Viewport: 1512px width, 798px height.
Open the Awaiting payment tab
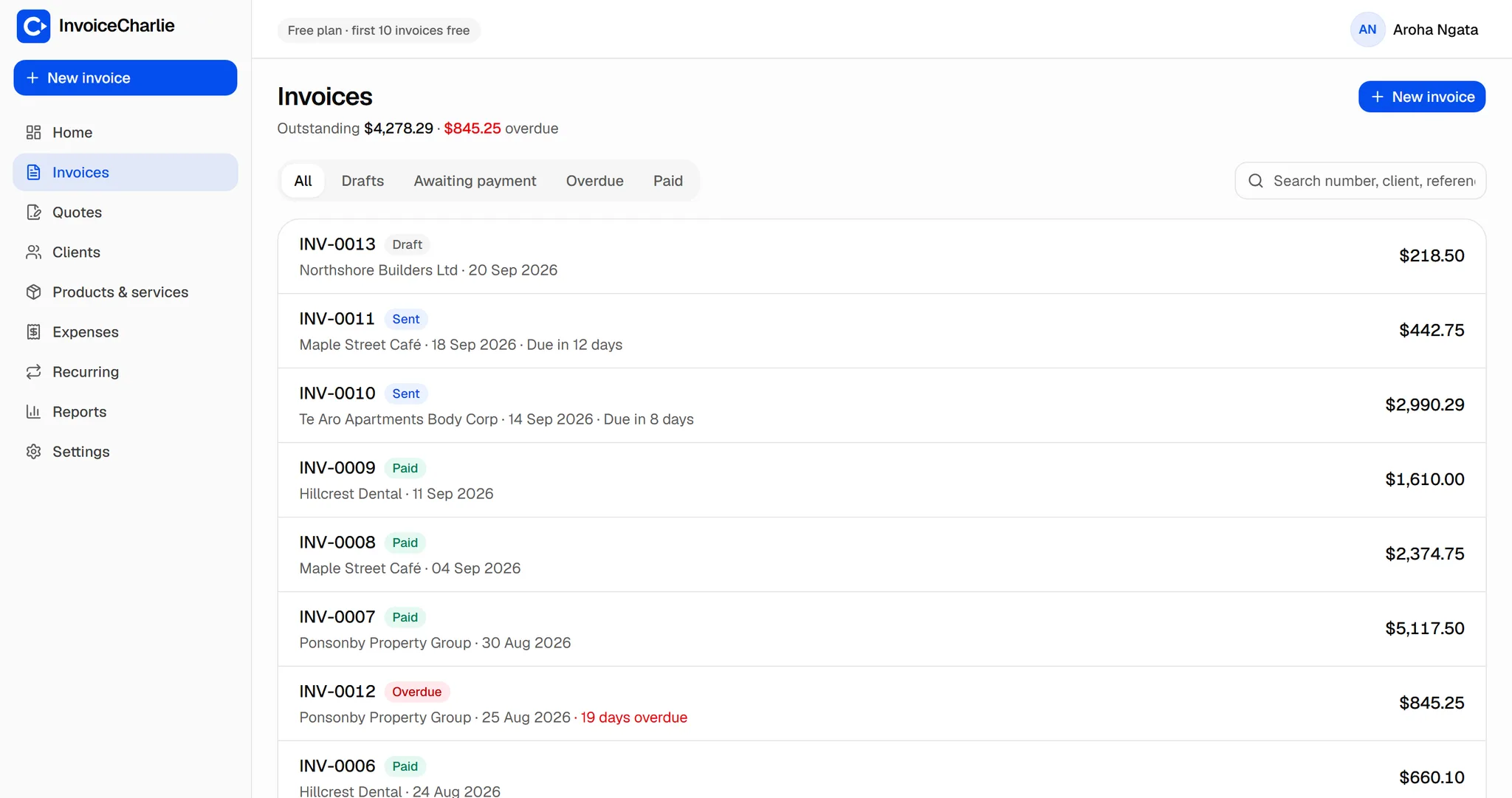point(475,181)
